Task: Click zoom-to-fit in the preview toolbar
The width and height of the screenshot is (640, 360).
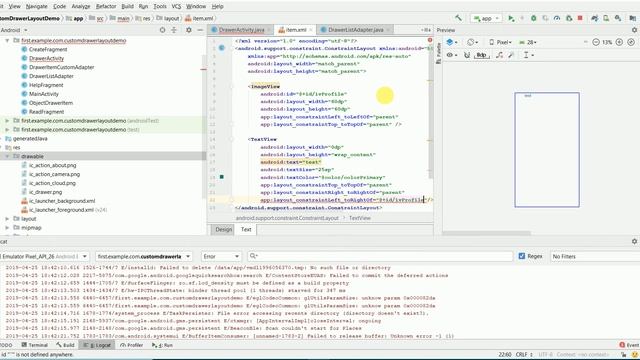Action: coord(631,42)
